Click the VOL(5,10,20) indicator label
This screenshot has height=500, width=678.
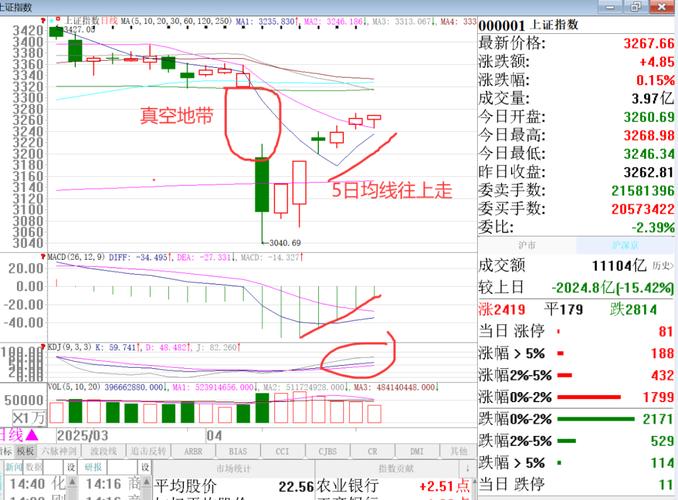click(74, 387)
